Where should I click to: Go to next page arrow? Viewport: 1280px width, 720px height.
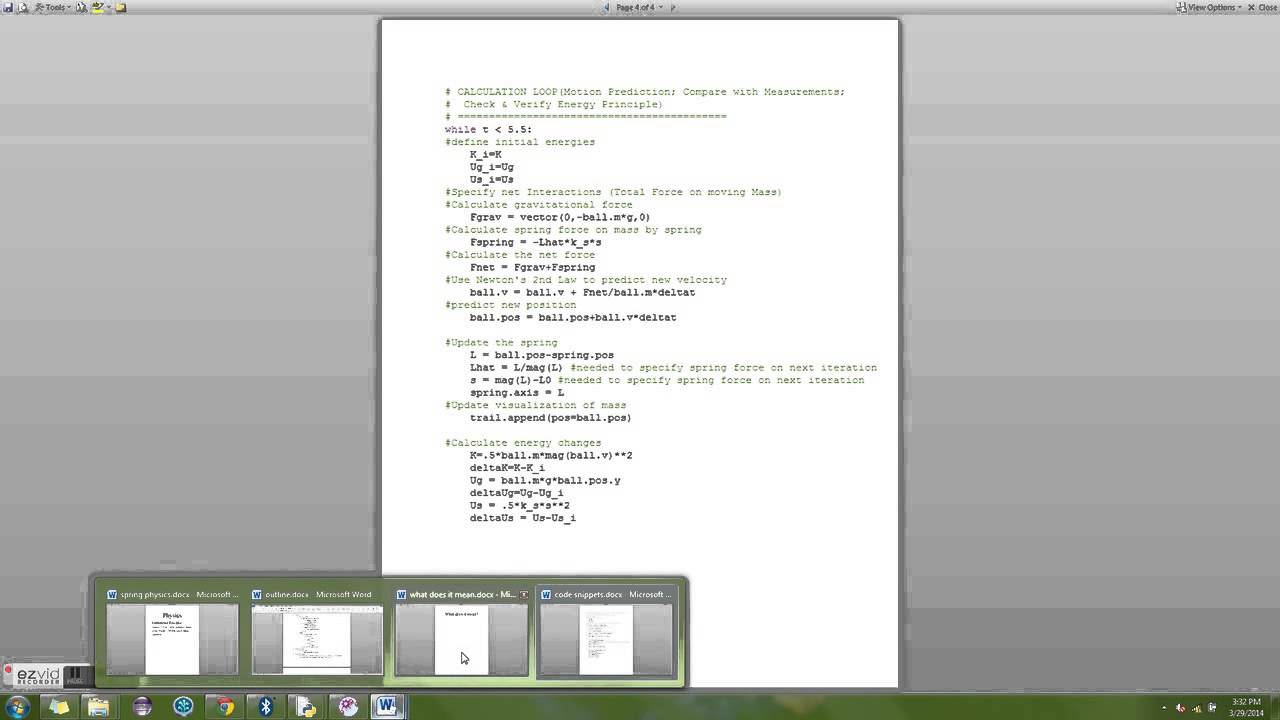(672, 7)
